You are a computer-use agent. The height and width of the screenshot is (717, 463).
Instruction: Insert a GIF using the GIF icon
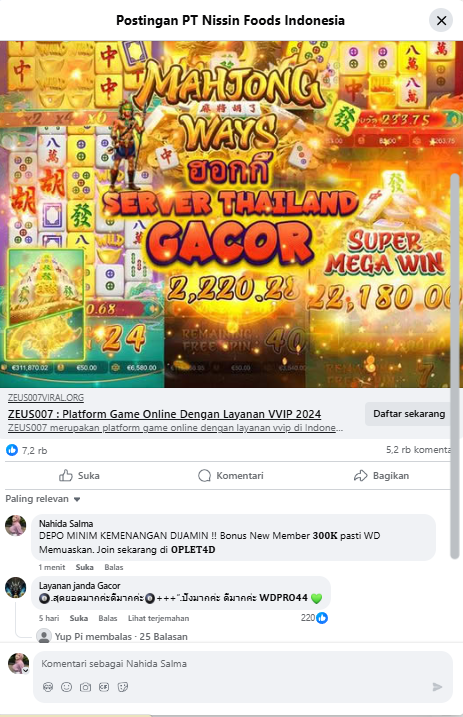[x=104, y=687]
